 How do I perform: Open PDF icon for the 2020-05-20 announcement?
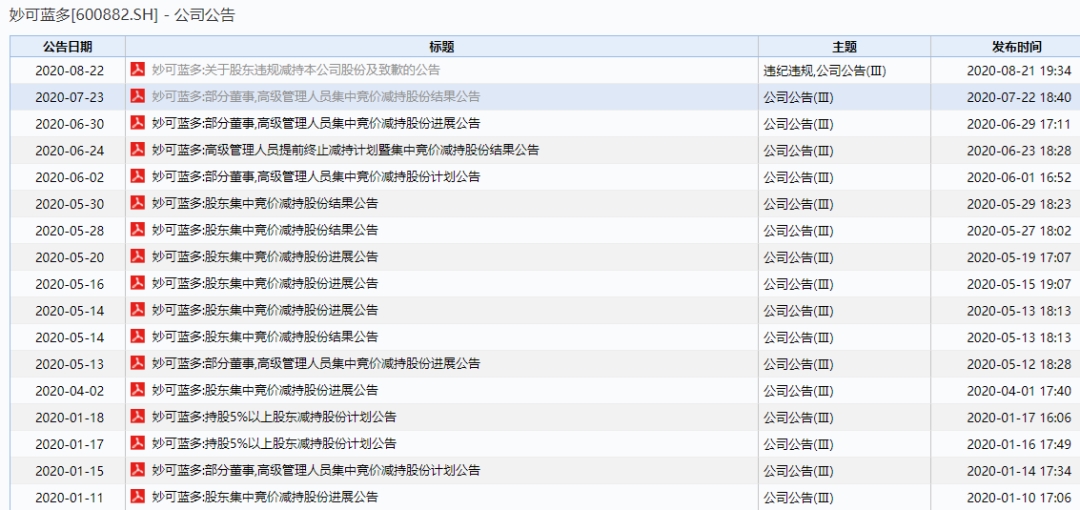[x=138, y=257]
